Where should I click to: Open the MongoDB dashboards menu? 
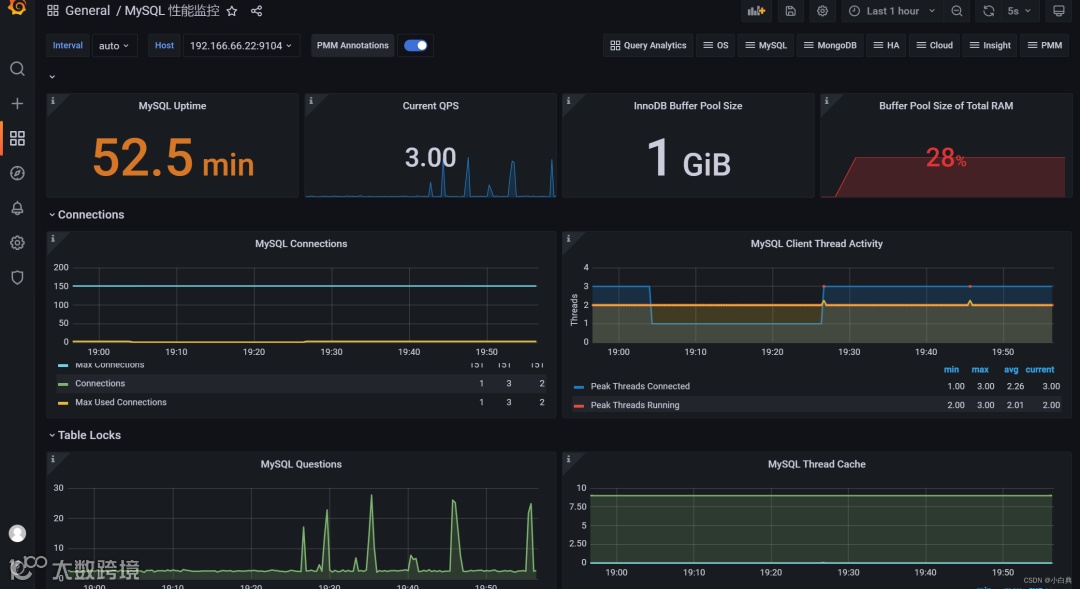(x=830, y=45)
